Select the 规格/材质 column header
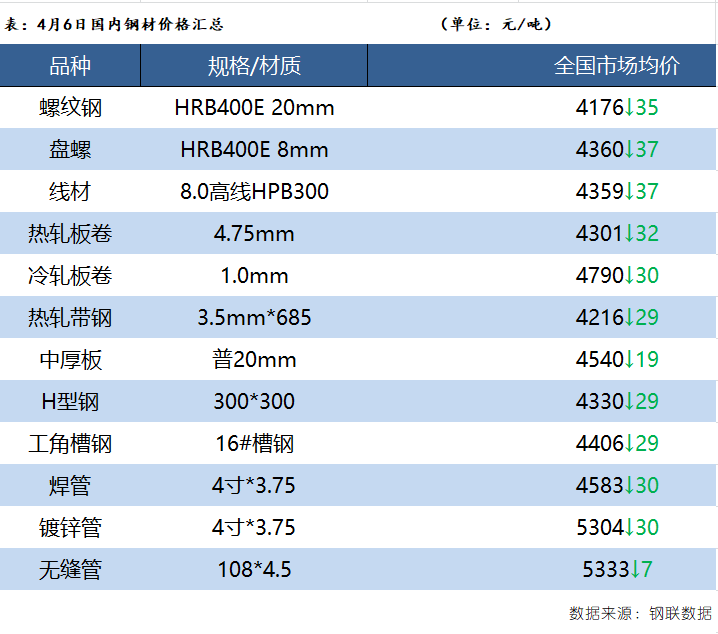The width and height of the screenshot is (718, 634). click(x=254, y=66)
